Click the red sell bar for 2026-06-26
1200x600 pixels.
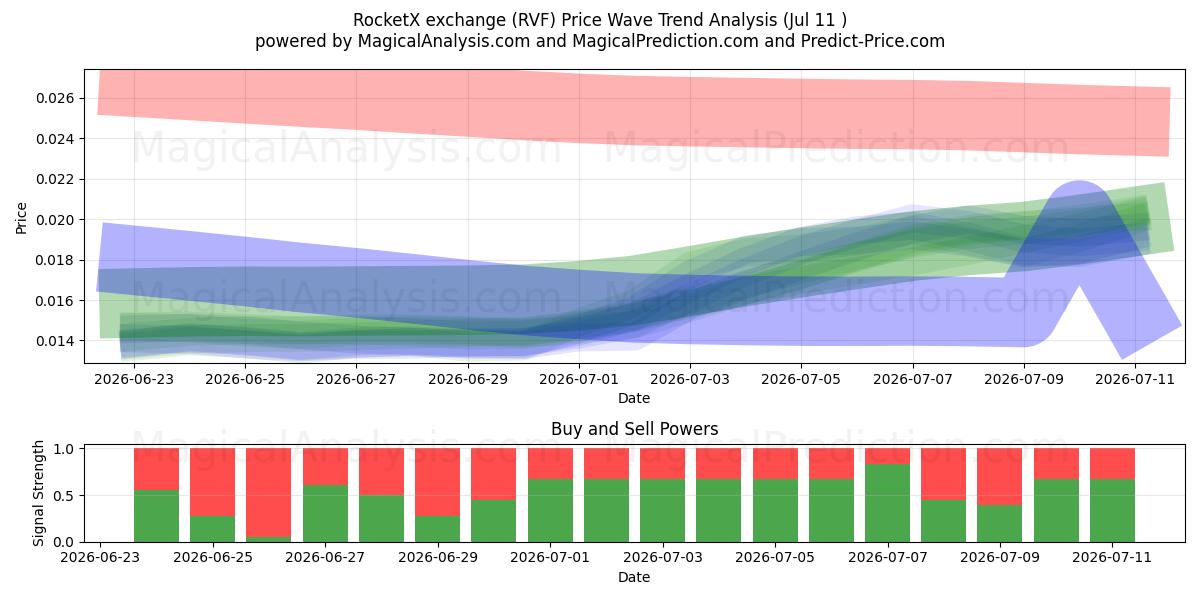(268, 493)
